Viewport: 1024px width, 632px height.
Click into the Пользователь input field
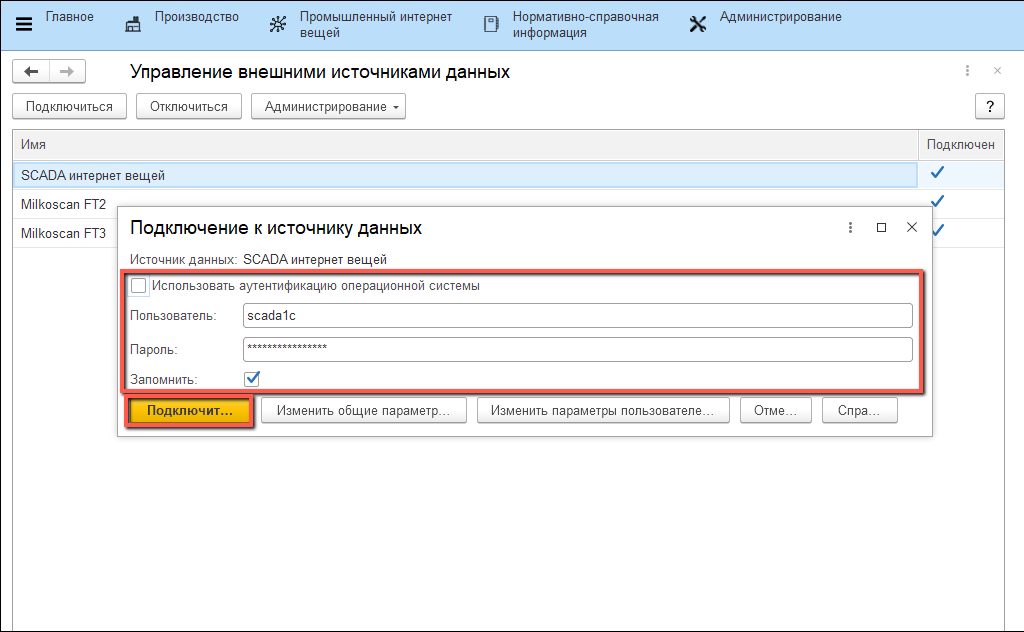click(577, 316)
